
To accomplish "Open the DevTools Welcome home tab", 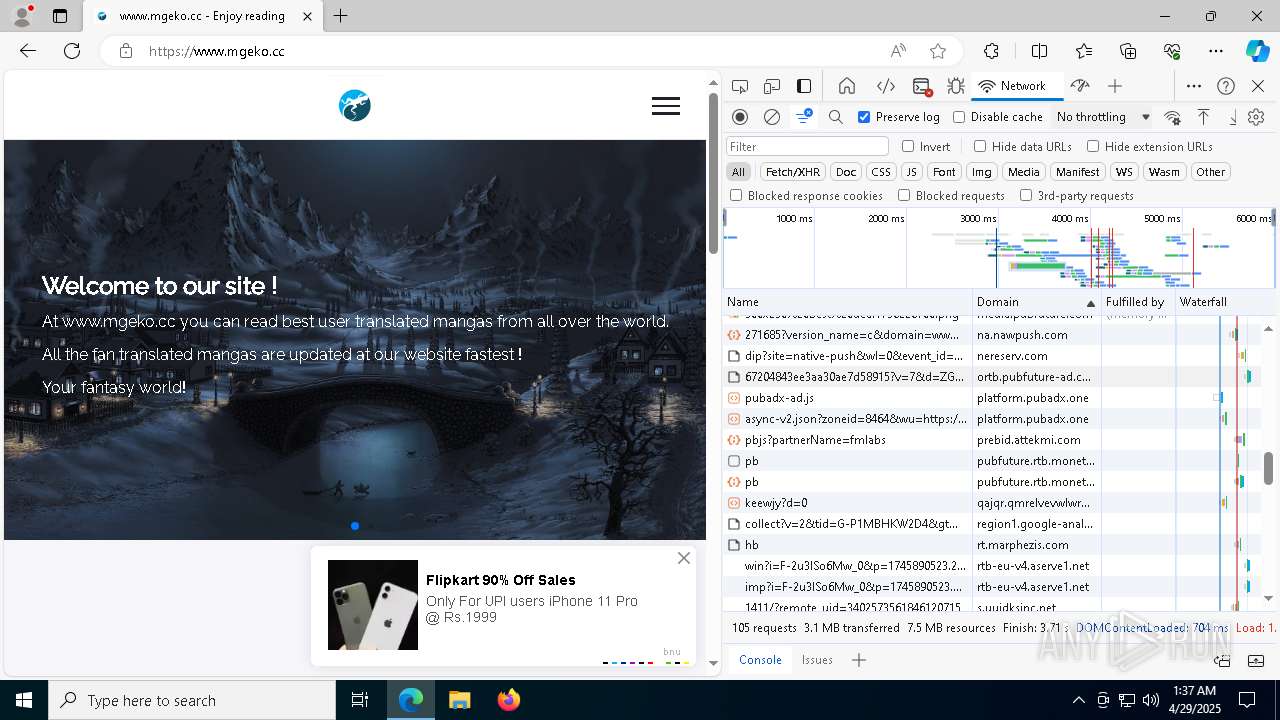I will [847, 86].
